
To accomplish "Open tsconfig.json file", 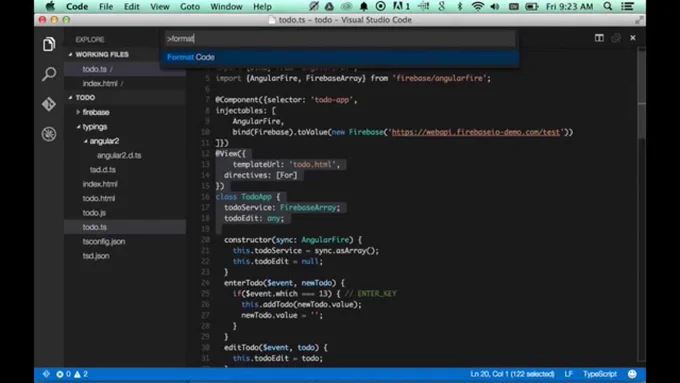I will point(104,241).
